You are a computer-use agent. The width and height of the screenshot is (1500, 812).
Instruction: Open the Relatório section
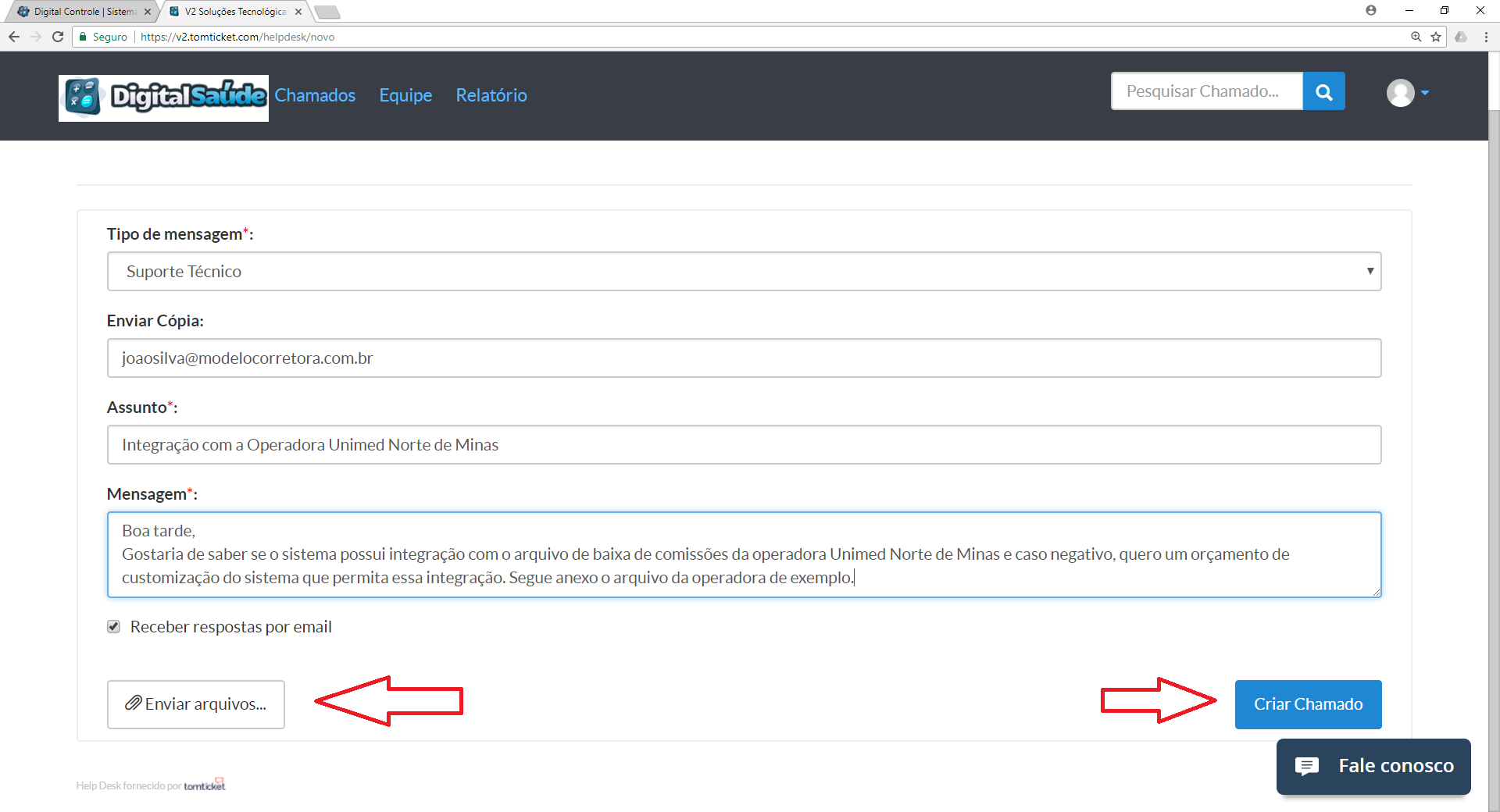491,95
